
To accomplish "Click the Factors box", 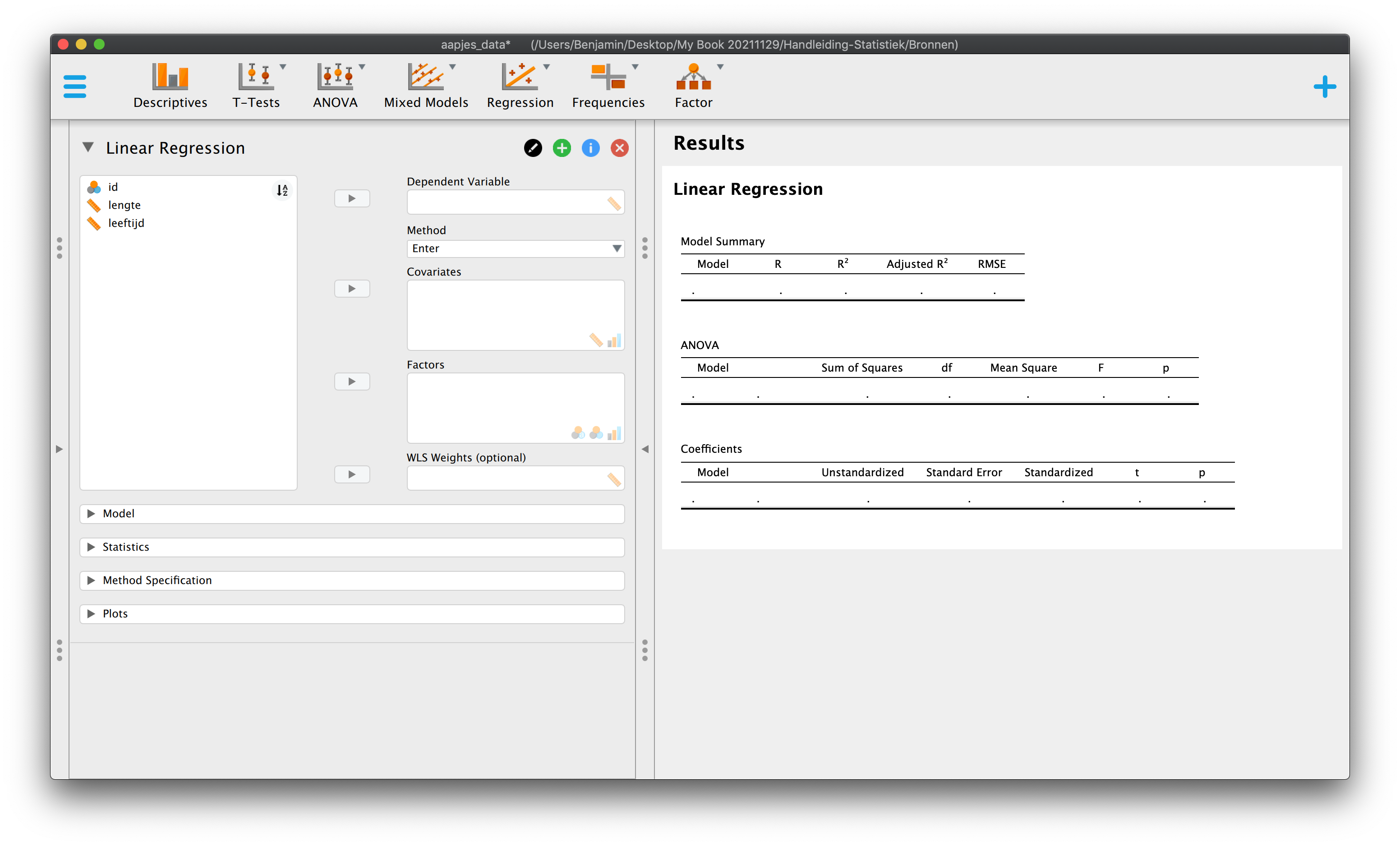I will coord(516,408).
